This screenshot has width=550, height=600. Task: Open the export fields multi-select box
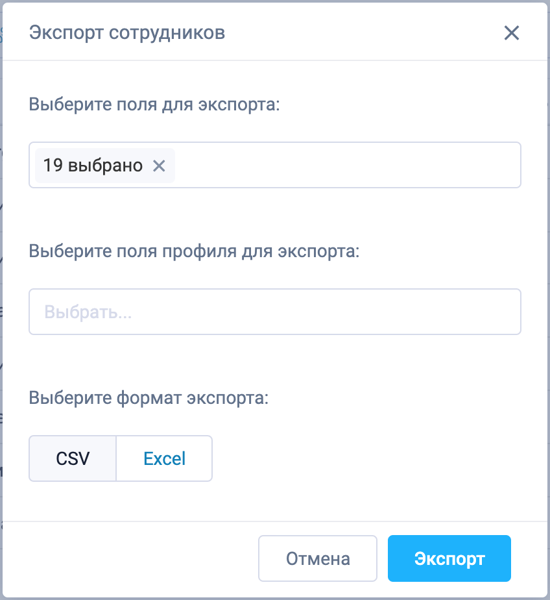(275, 165)
